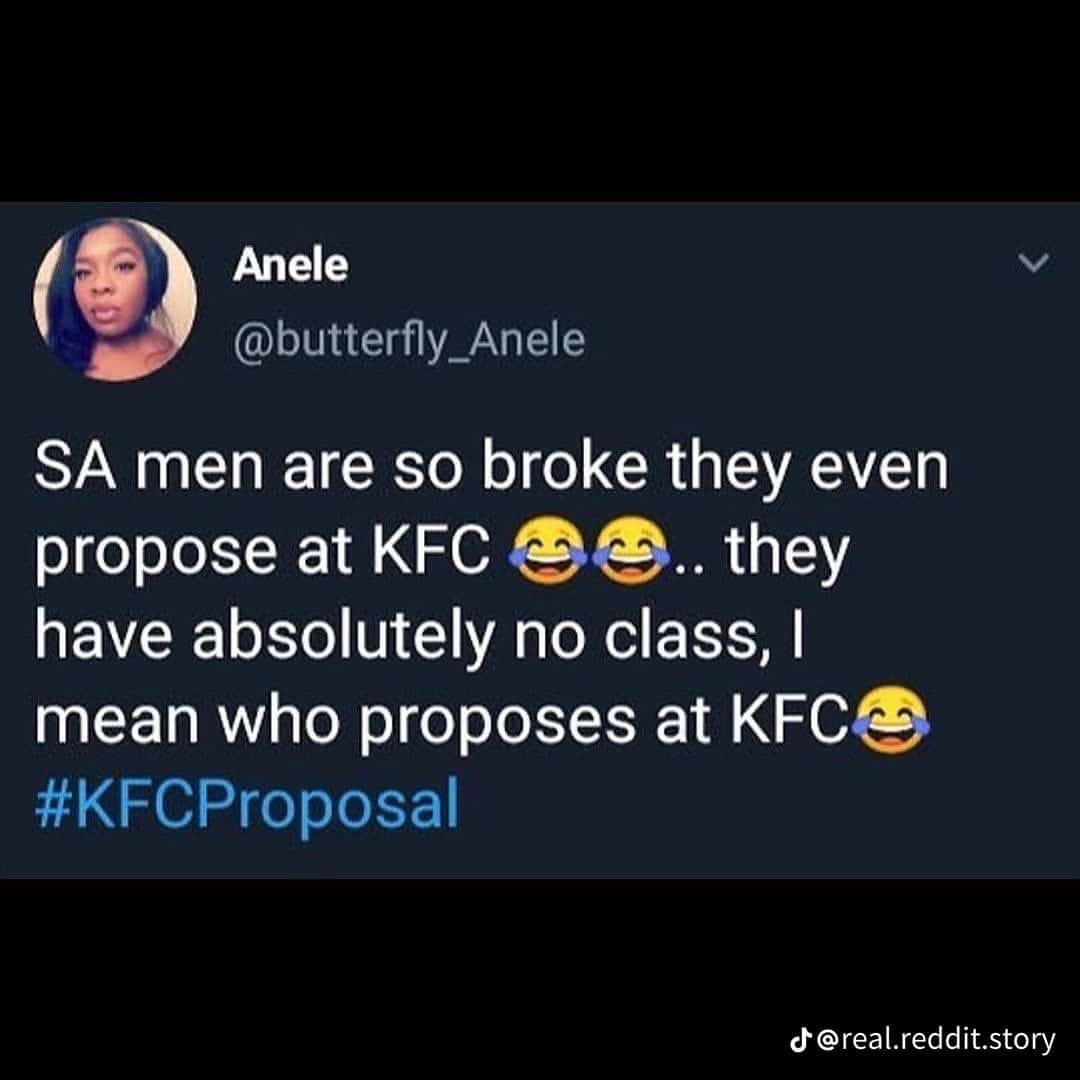Click the word 'who' in the tweet

coord(280,720)
